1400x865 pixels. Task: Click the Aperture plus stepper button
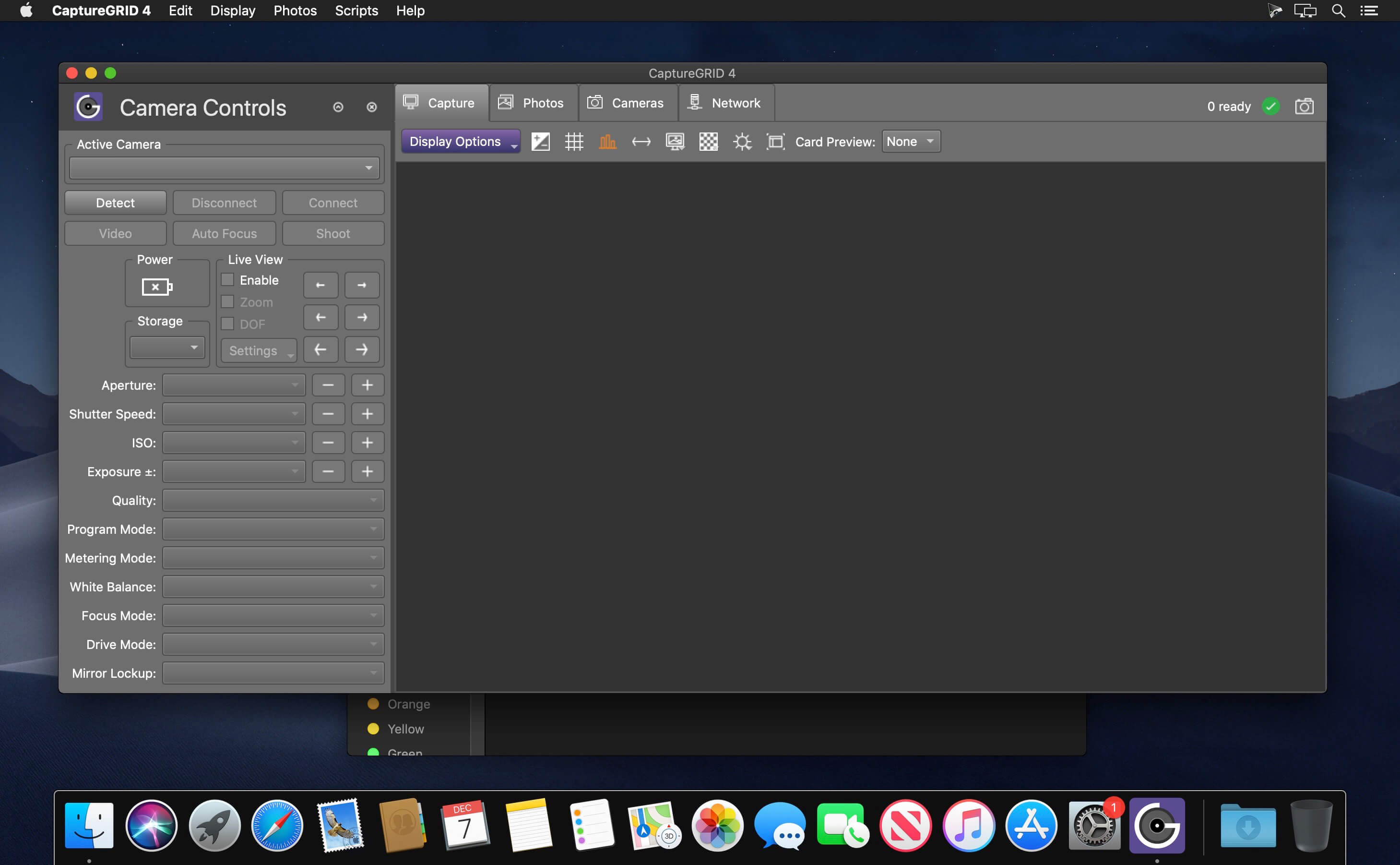(367, 385)
